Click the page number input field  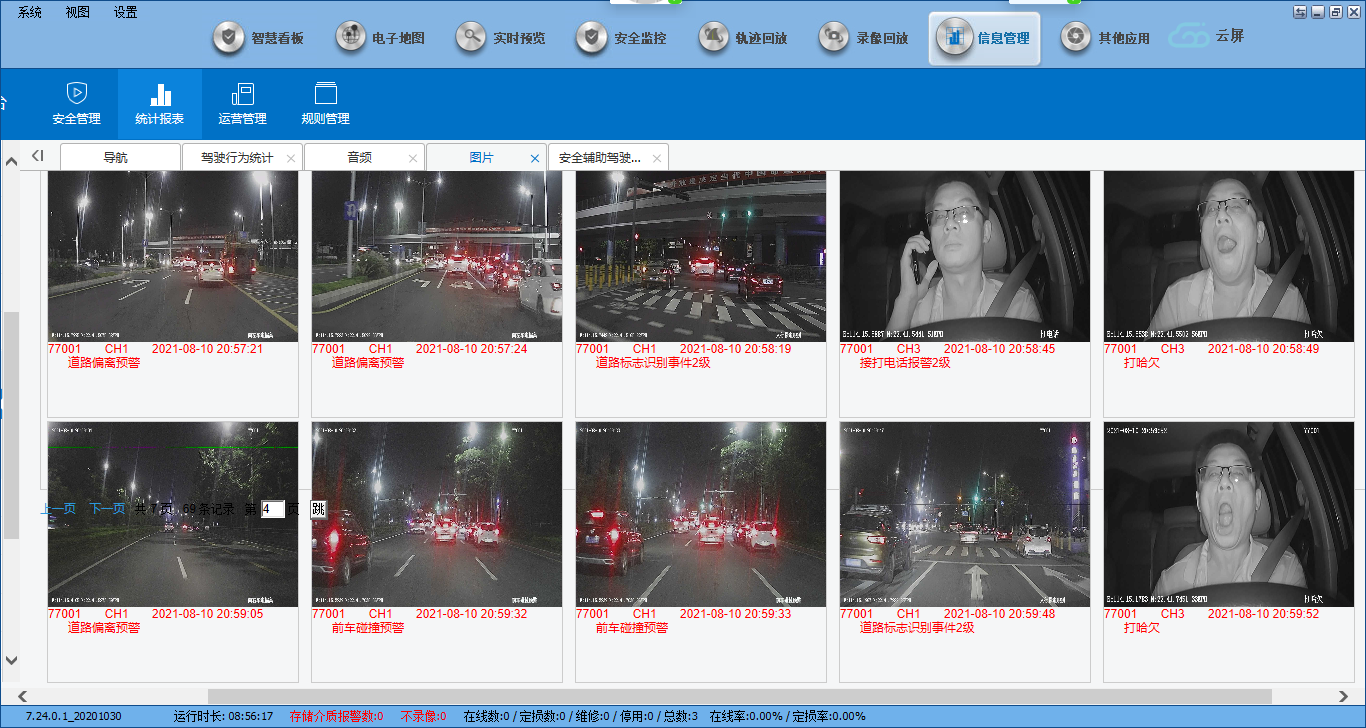point(273,509)
